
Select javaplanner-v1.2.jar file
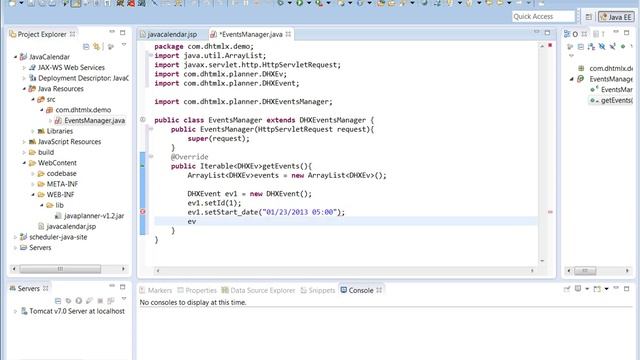pos(90,216)
